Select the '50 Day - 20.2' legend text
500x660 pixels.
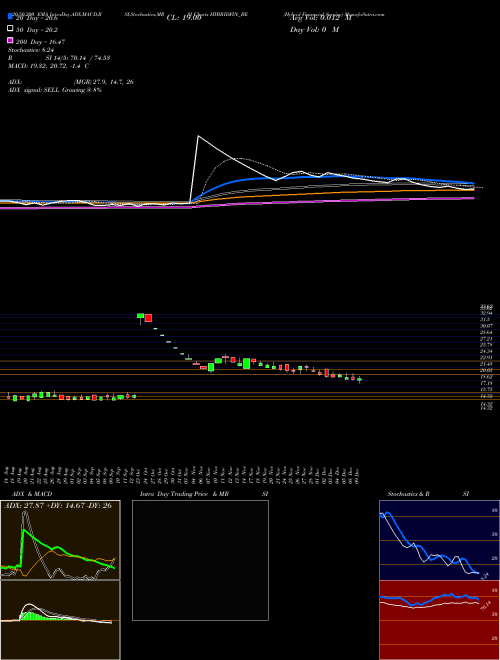pos(37,30)
